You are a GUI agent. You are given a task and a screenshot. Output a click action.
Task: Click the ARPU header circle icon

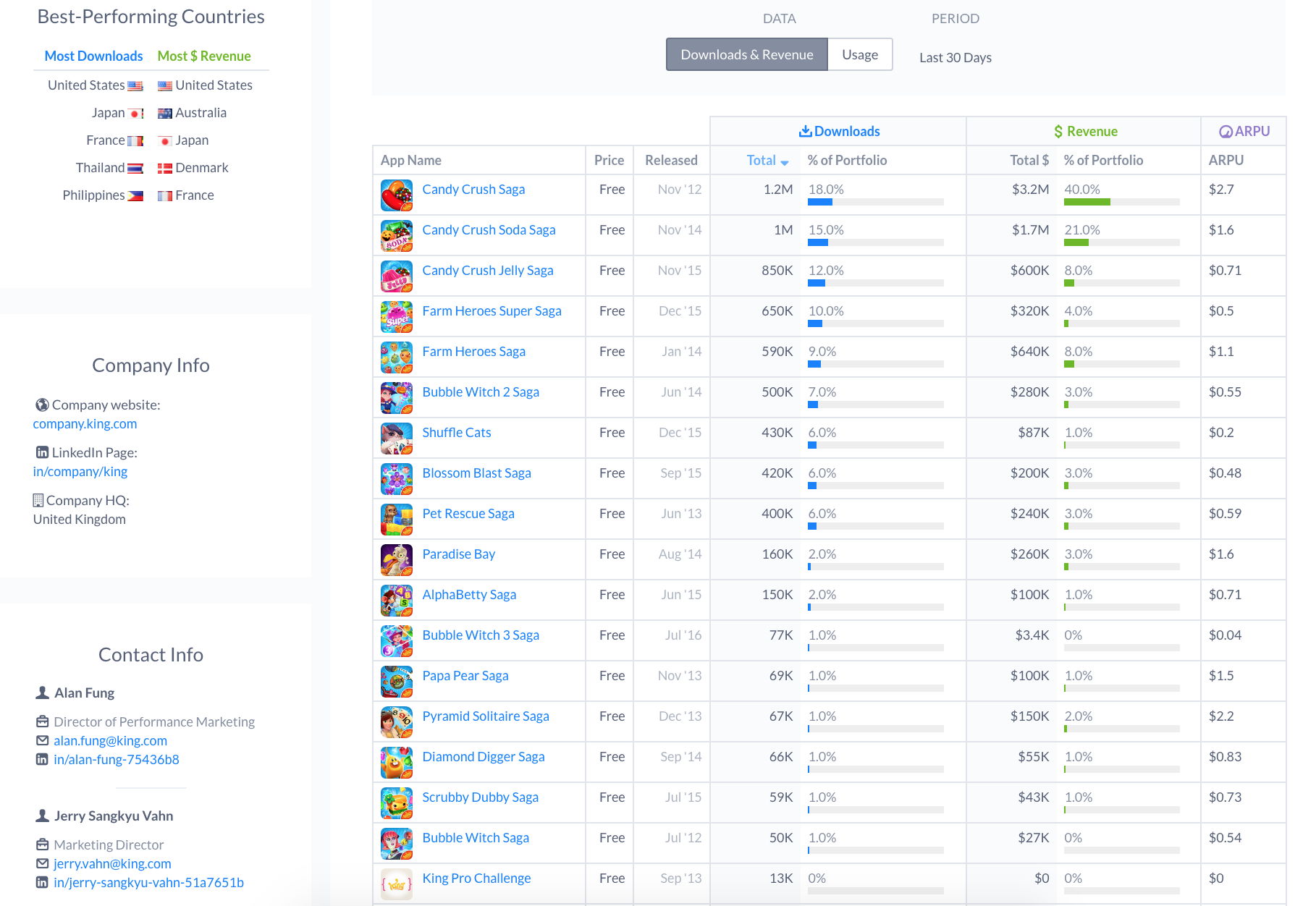[1226, 132]
